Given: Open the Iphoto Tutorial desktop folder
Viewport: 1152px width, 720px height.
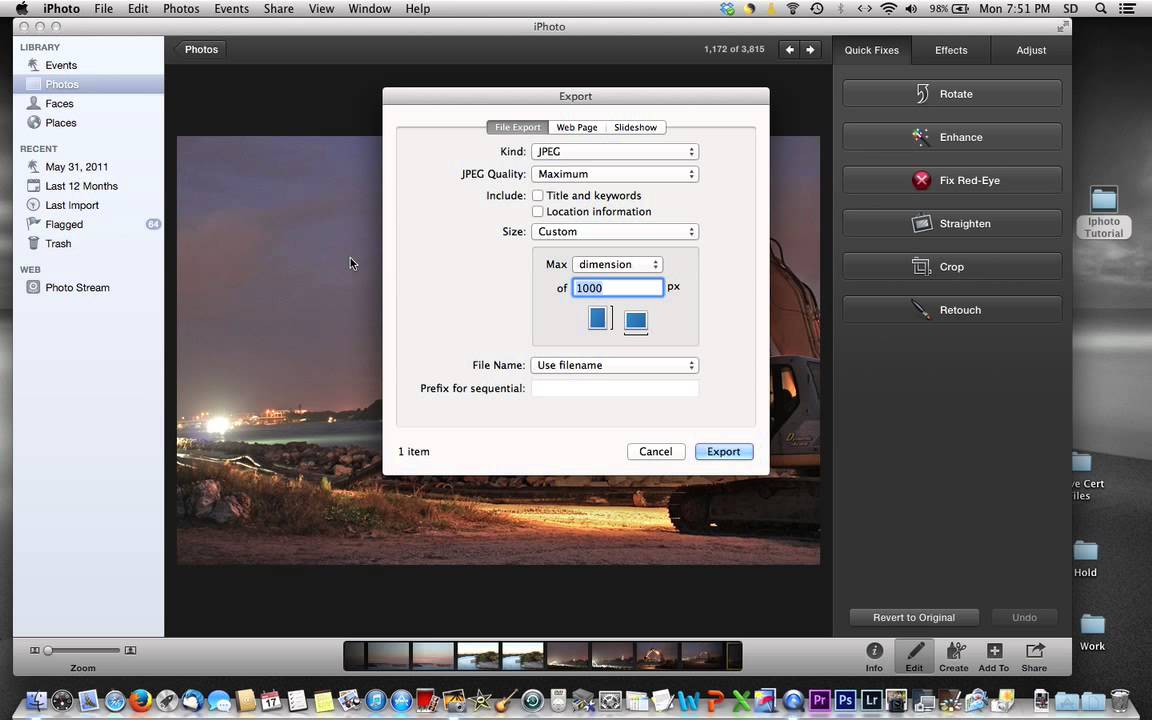Looking at the screenshot, I should click(1104, 212).
